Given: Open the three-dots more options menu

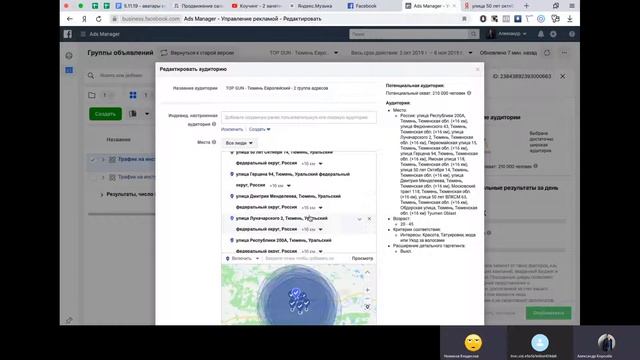Looking at the screenshot, I should click(x=564, y=53).
